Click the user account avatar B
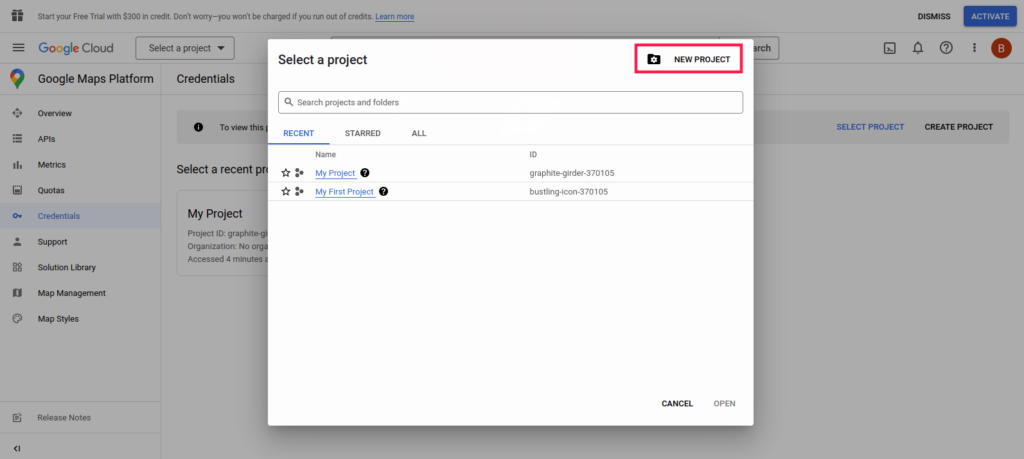 pyautogui.click(x=1001, y=48)
